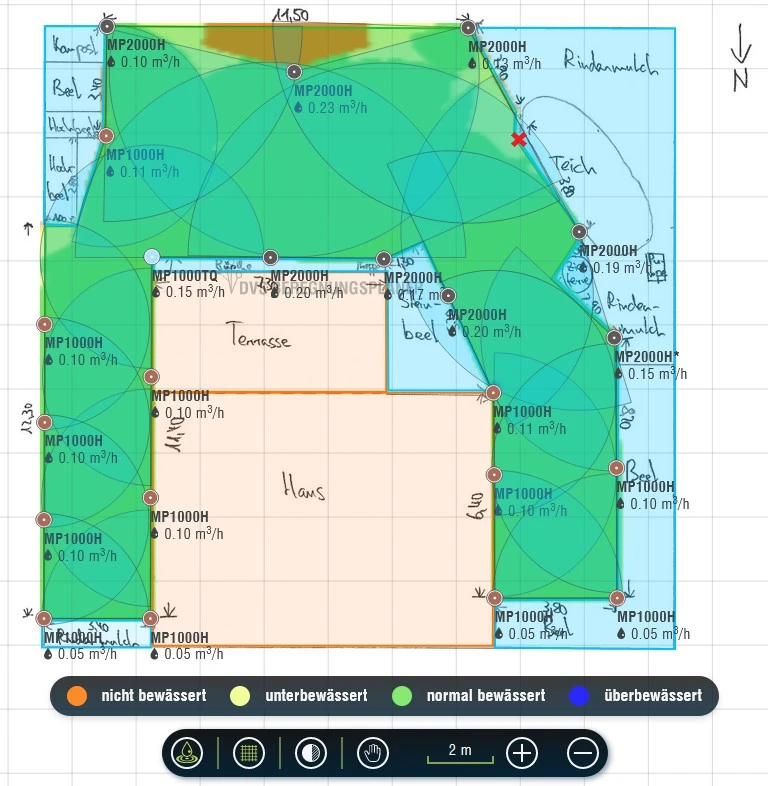Click the 'unterbewässert' legend label
The height and width of the screenshot is (786, 768).
(x=316, y=695)
